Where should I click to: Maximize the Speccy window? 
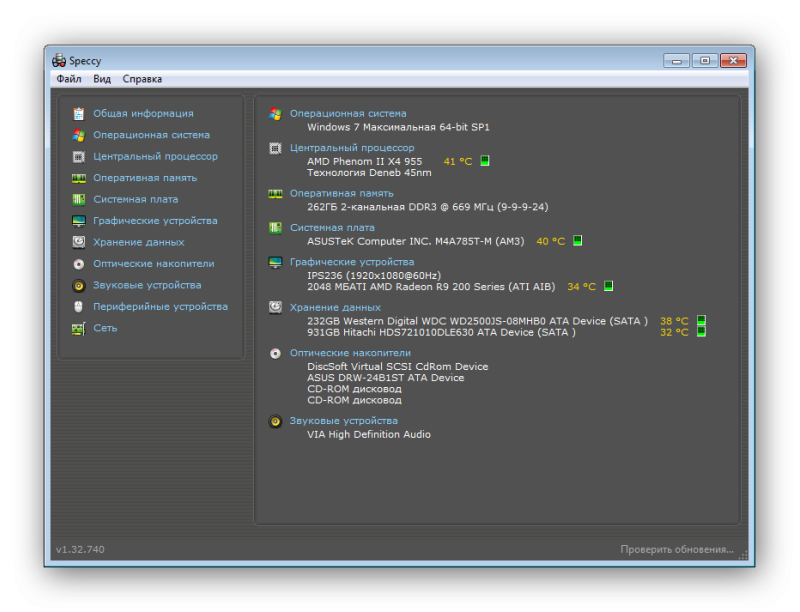(x=705, y=61)
